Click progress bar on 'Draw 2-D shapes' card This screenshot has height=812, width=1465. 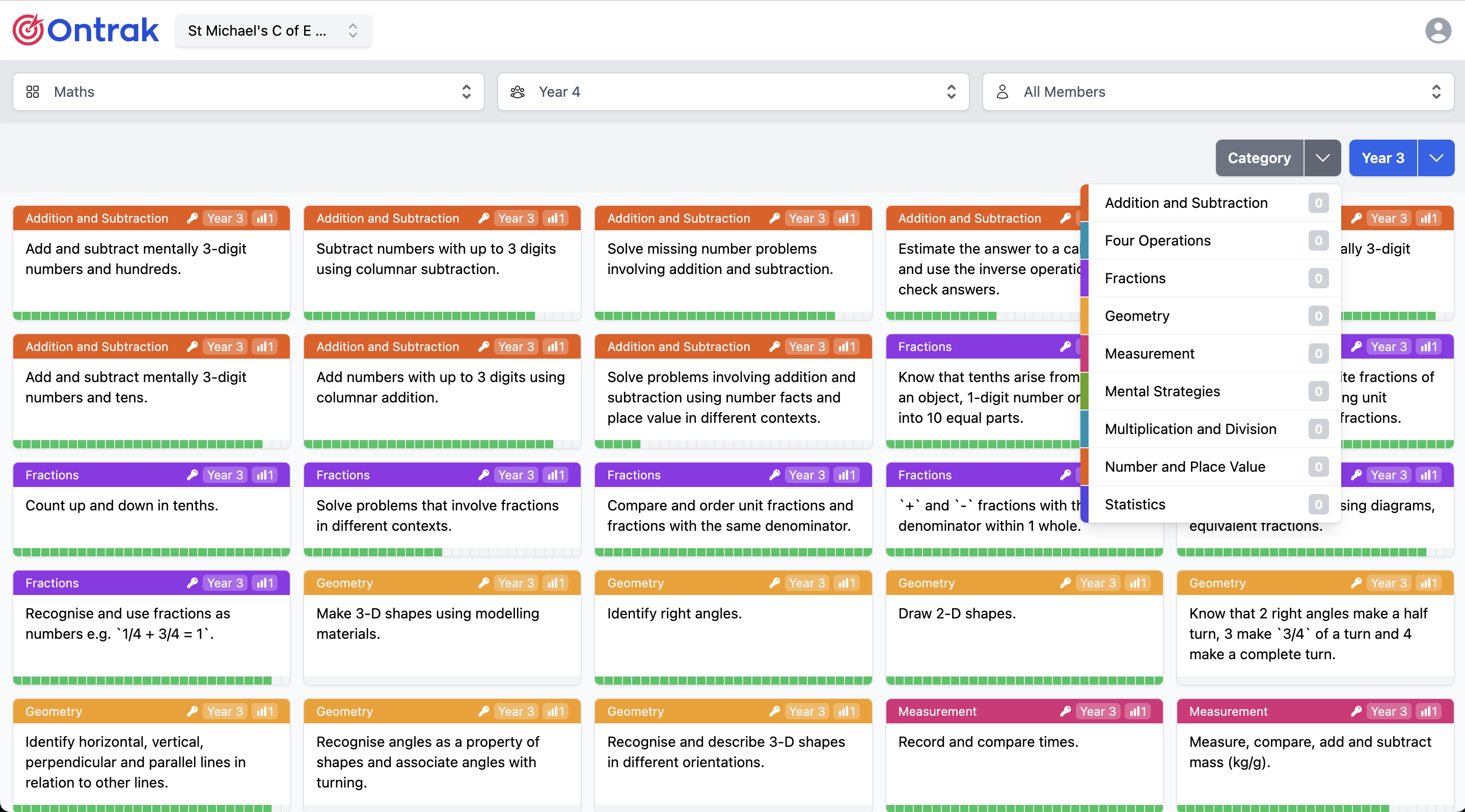[1024, 681]
